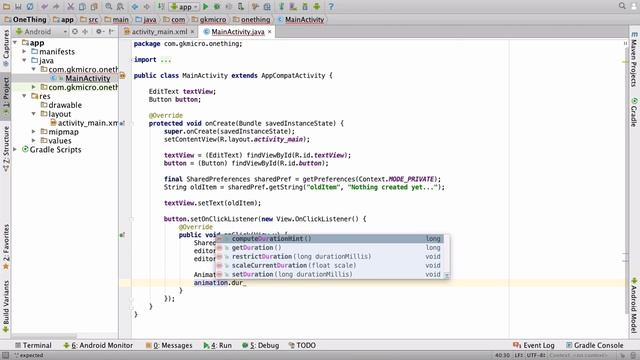The image size is (640, 360).
Task: Select MainActivity in project tree
Action: pos(87,78)
